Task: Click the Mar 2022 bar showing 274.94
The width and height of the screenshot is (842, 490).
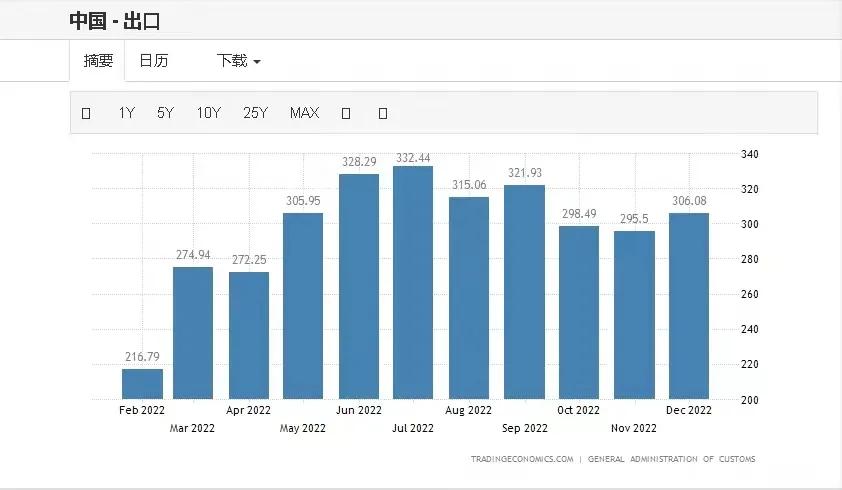Action: click(x=193, y=333)
